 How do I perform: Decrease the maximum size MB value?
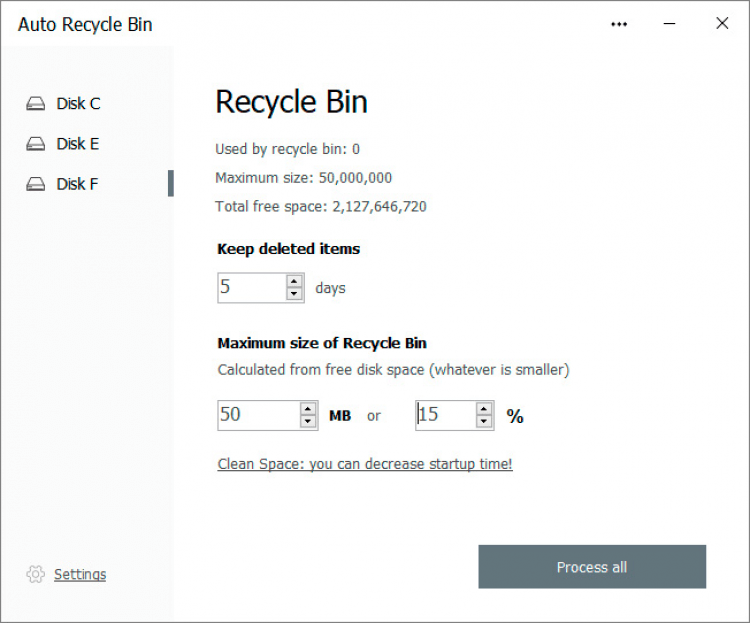pyautogui.click(x=308, y=422)
